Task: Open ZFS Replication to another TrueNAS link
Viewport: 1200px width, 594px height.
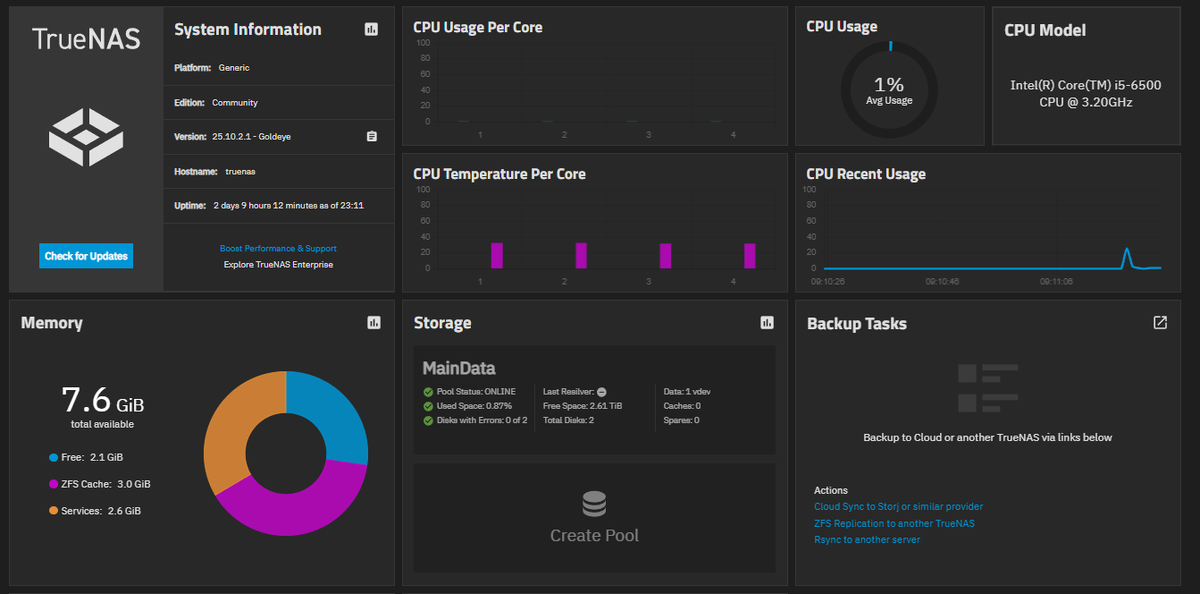Action: tap(894, 523)
